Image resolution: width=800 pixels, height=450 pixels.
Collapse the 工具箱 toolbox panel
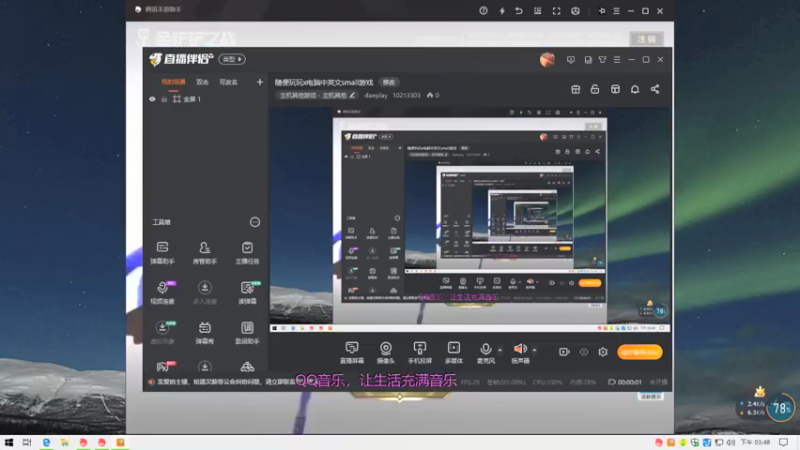click(x=255, y=222)
